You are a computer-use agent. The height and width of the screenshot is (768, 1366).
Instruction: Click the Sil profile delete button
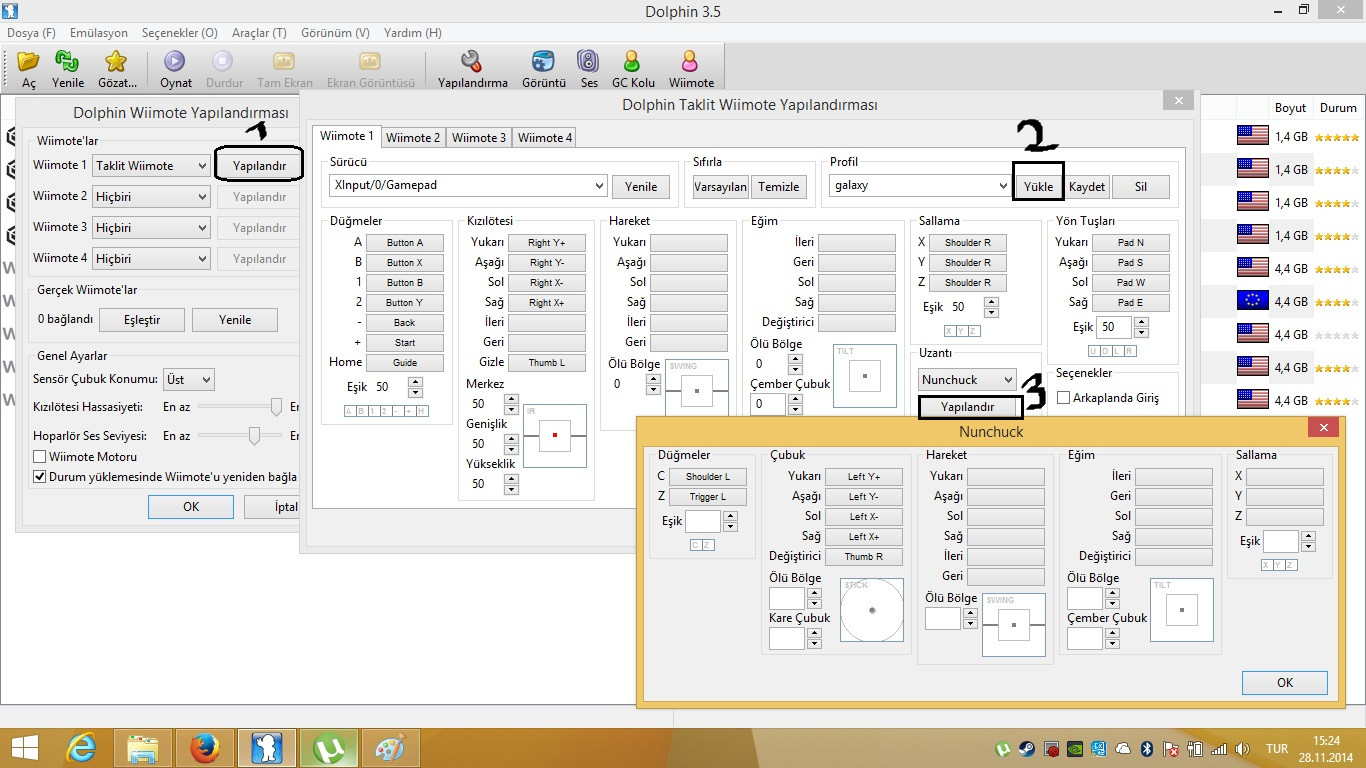point(1141,187)
